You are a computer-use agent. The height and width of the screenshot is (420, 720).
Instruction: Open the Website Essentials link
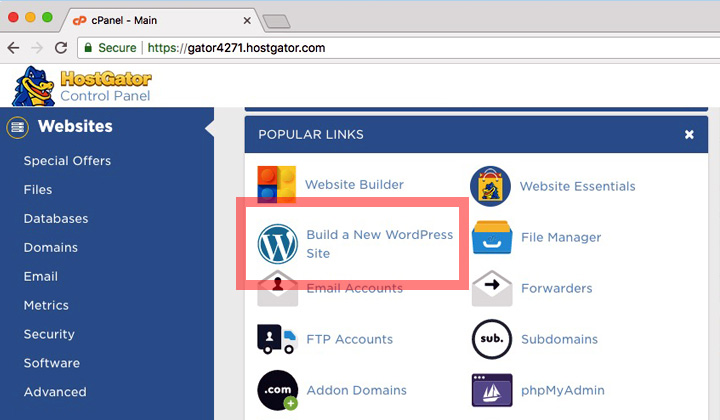click(x=578, y=186)
